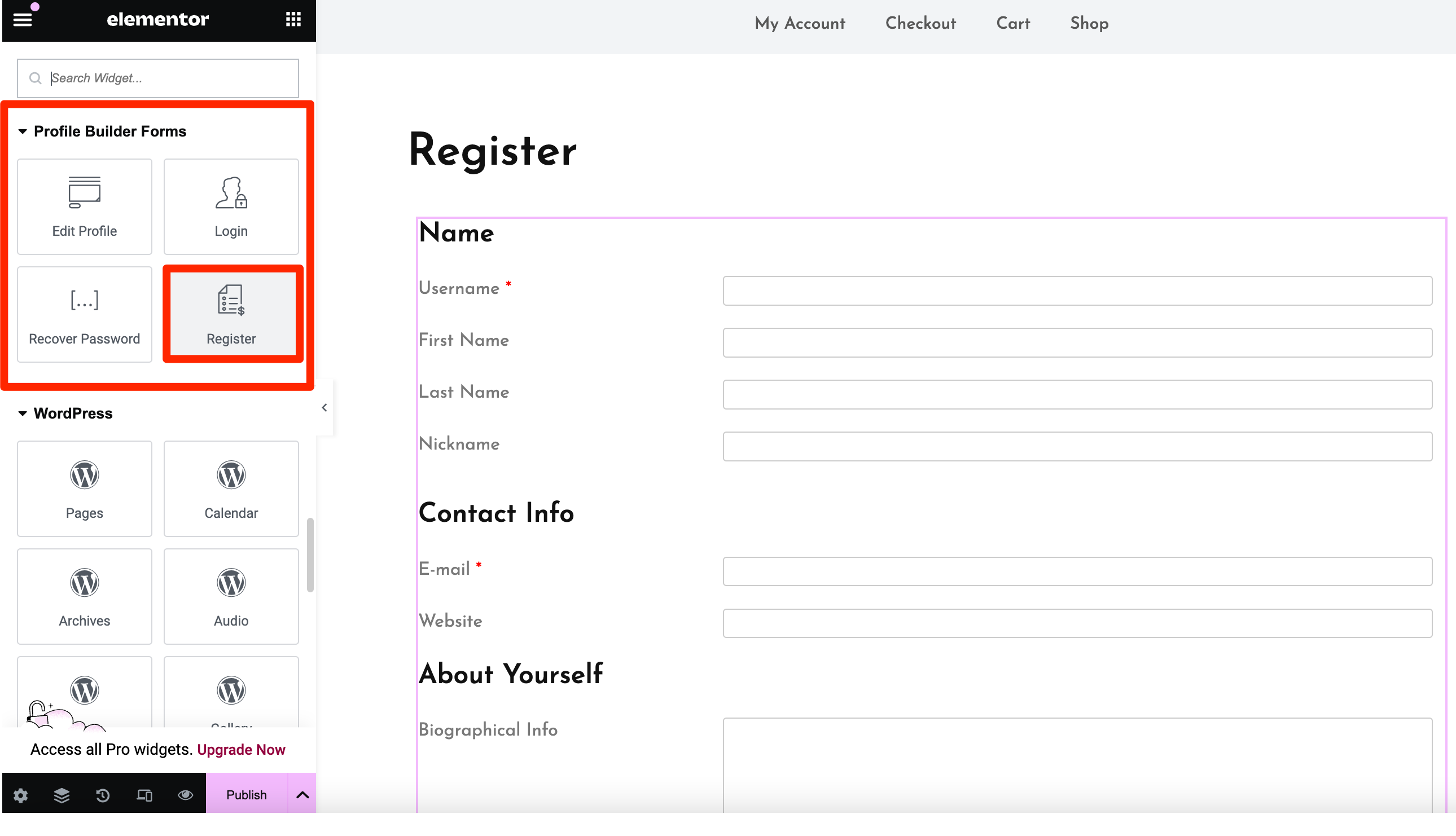The image size is (1456, 836).
Task: Expand the Publish save options arrow
Action: coord(302,795)
